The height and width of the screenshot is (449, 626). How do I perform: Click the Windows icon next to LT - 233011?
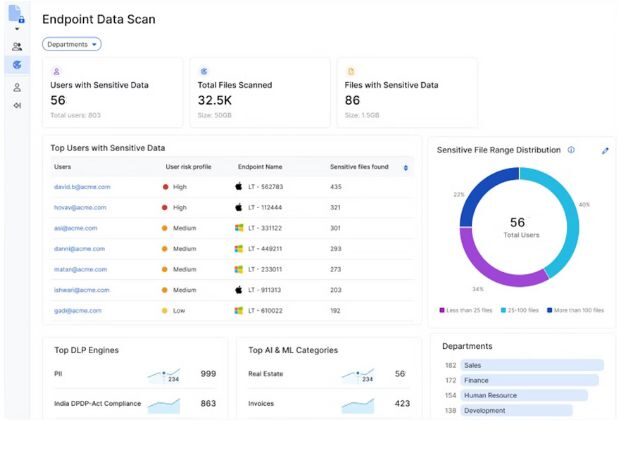coord(239,269)
